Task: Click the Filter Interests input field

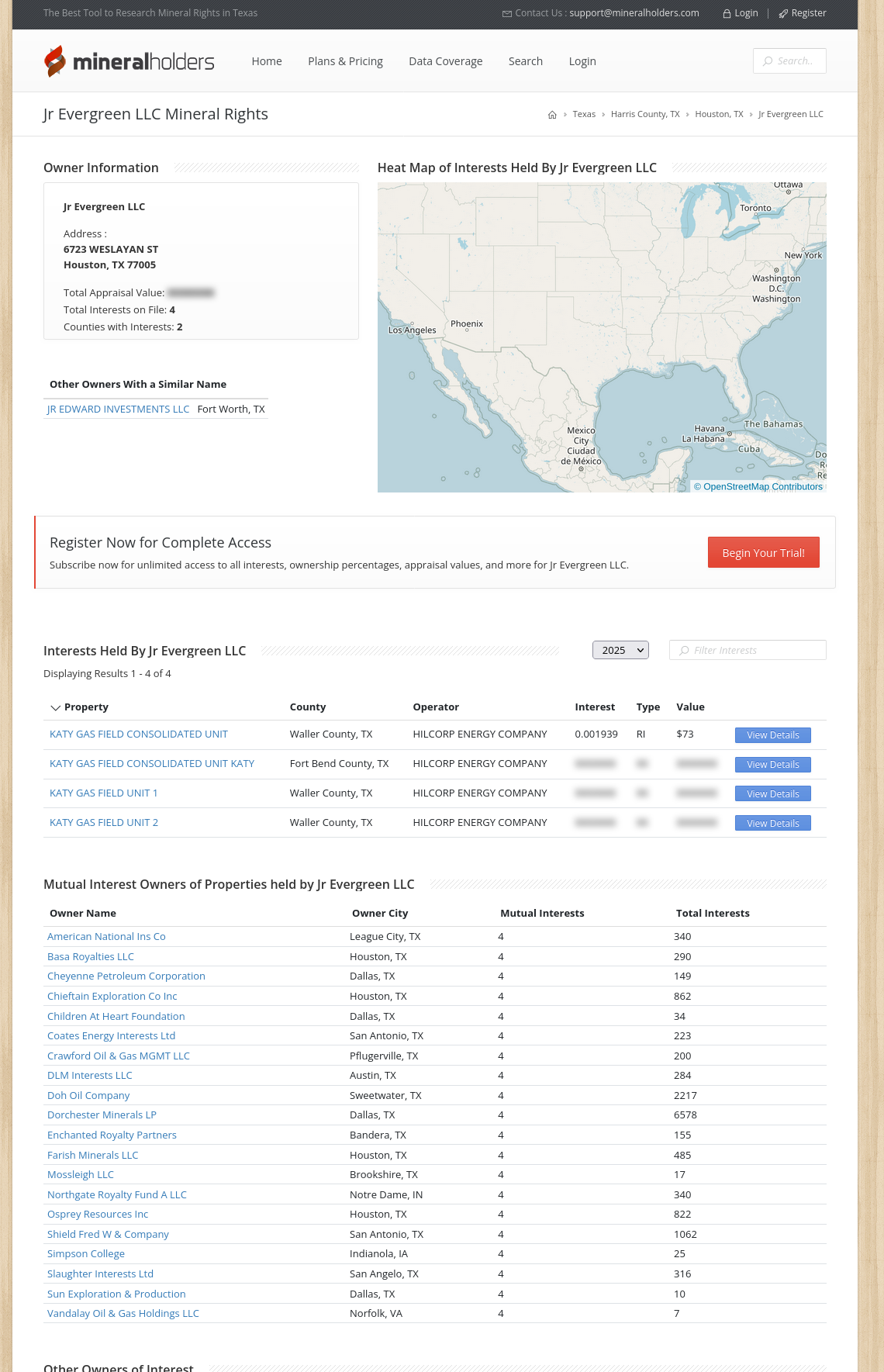Action: pyautogui.click(x=748, y=650)
